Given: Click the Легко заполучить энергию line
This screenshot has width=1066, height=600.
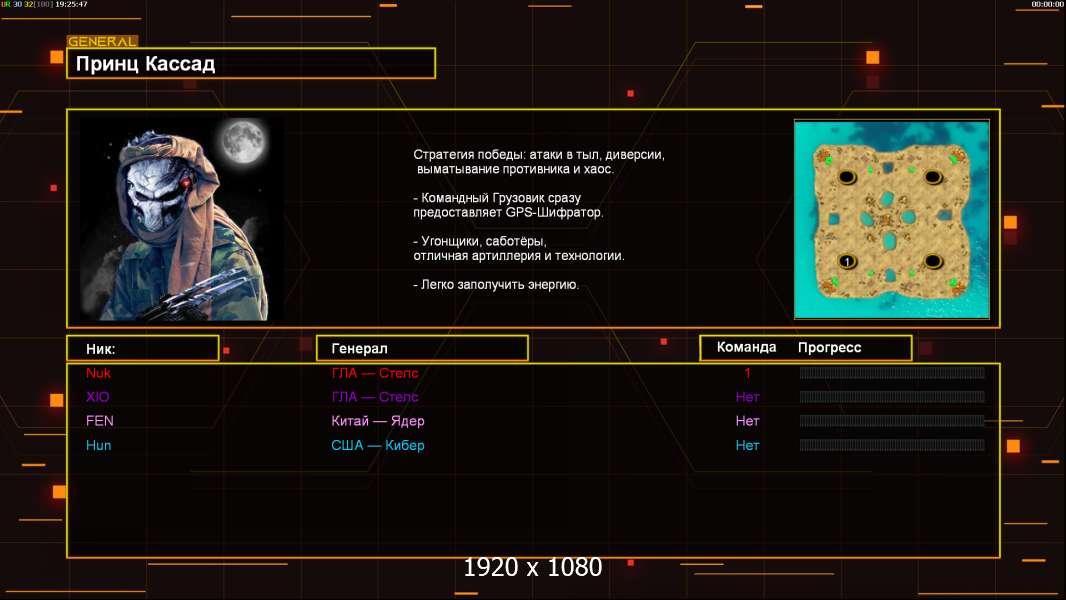Looking at the screenshot, I should pos(496,285).
